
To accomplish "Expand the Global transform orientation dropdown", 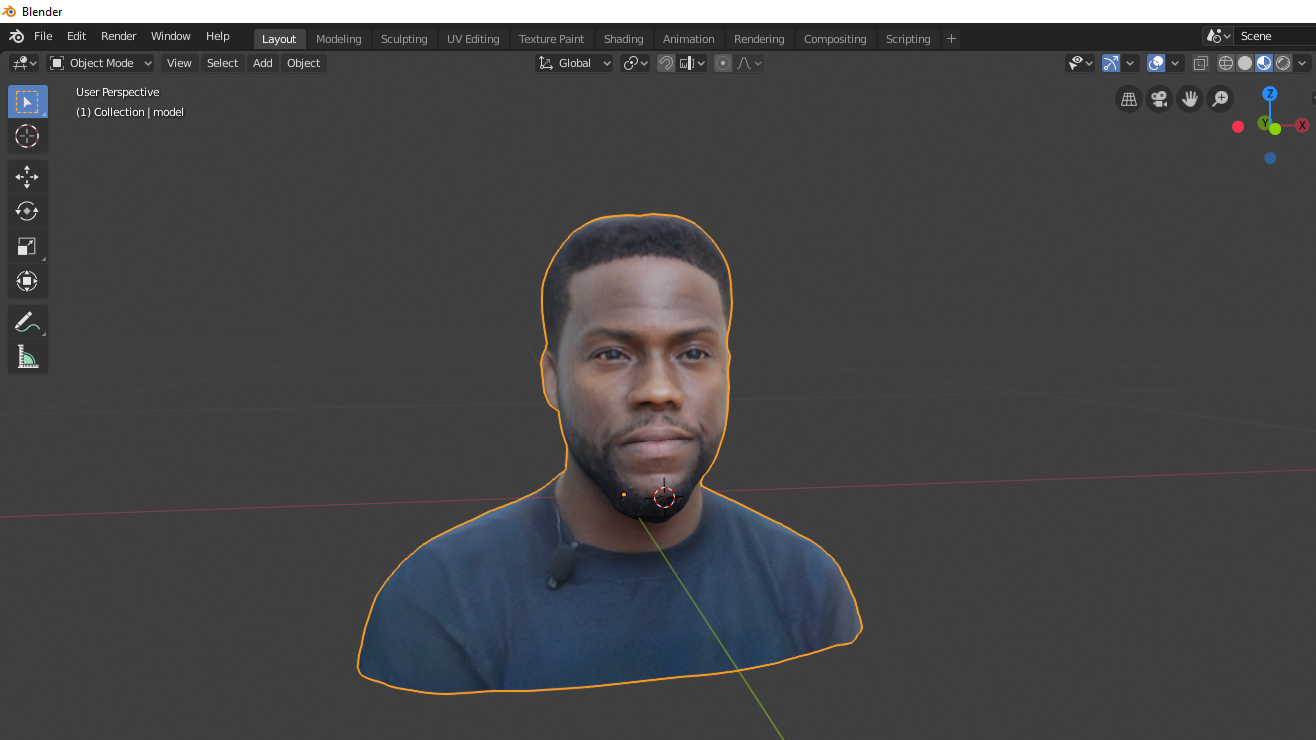I will click(575, 63).
